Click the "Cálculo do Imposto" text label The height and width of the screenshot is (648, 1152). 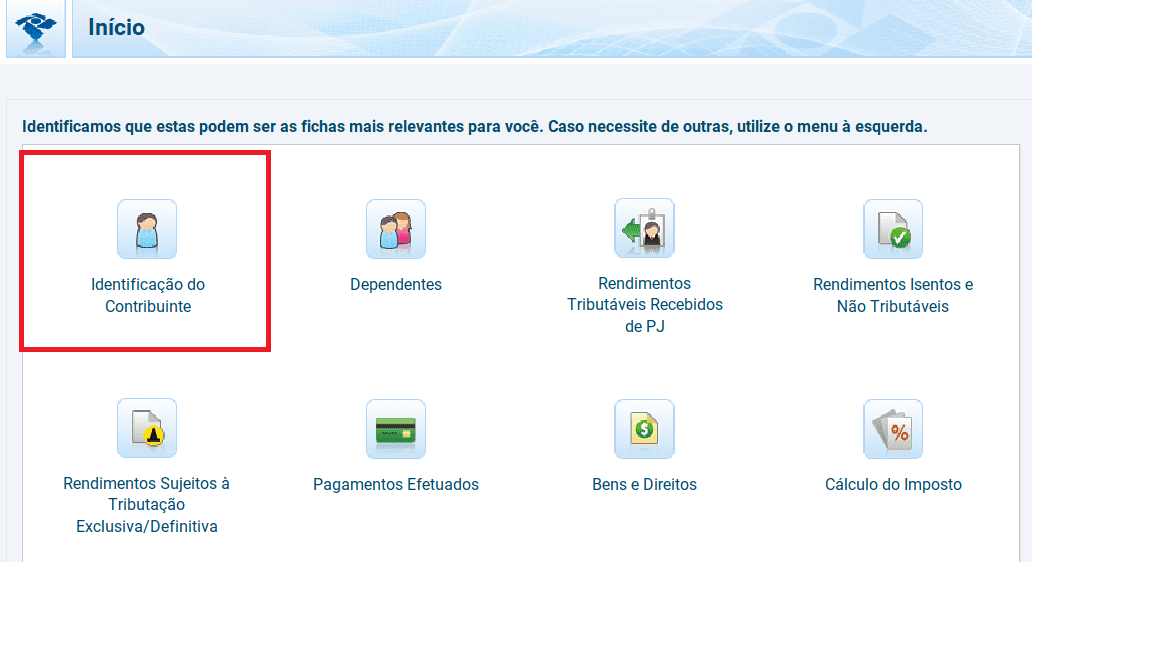point(893,485)
